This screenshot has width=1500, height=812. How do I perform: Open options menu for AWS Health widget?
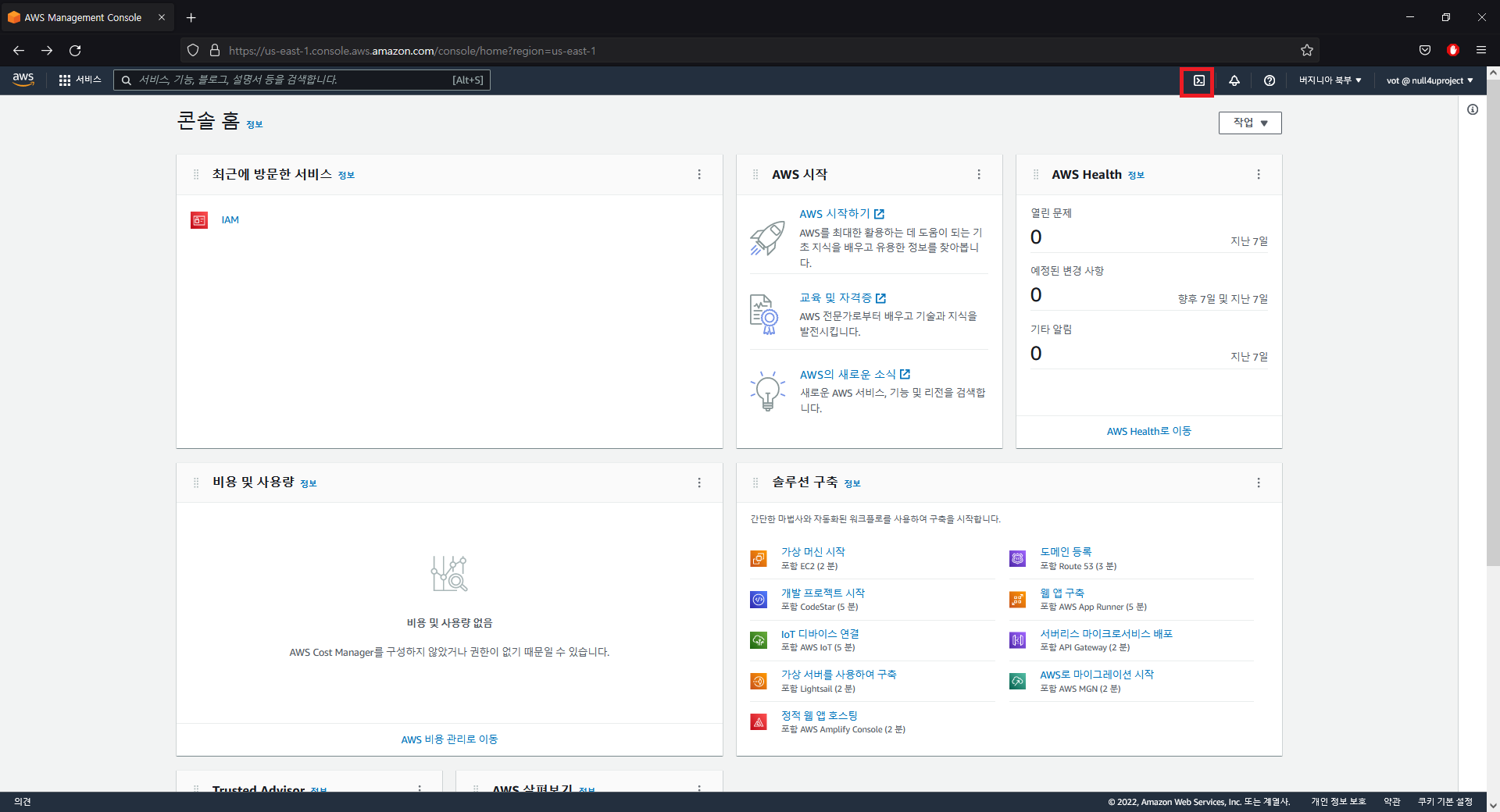pos(1259,174)
